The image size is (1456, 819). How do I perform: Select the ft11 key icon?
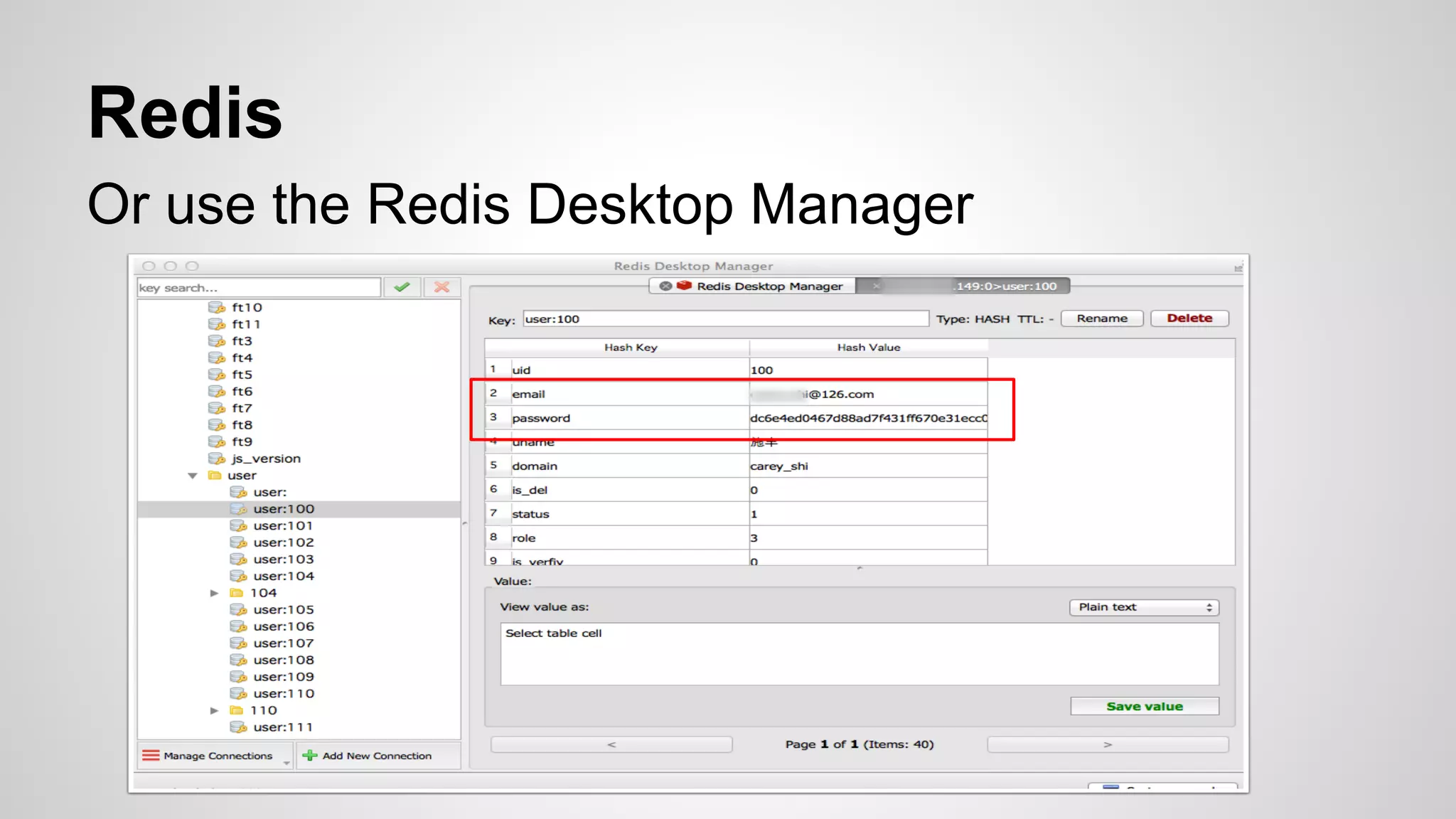pos(216,324)
